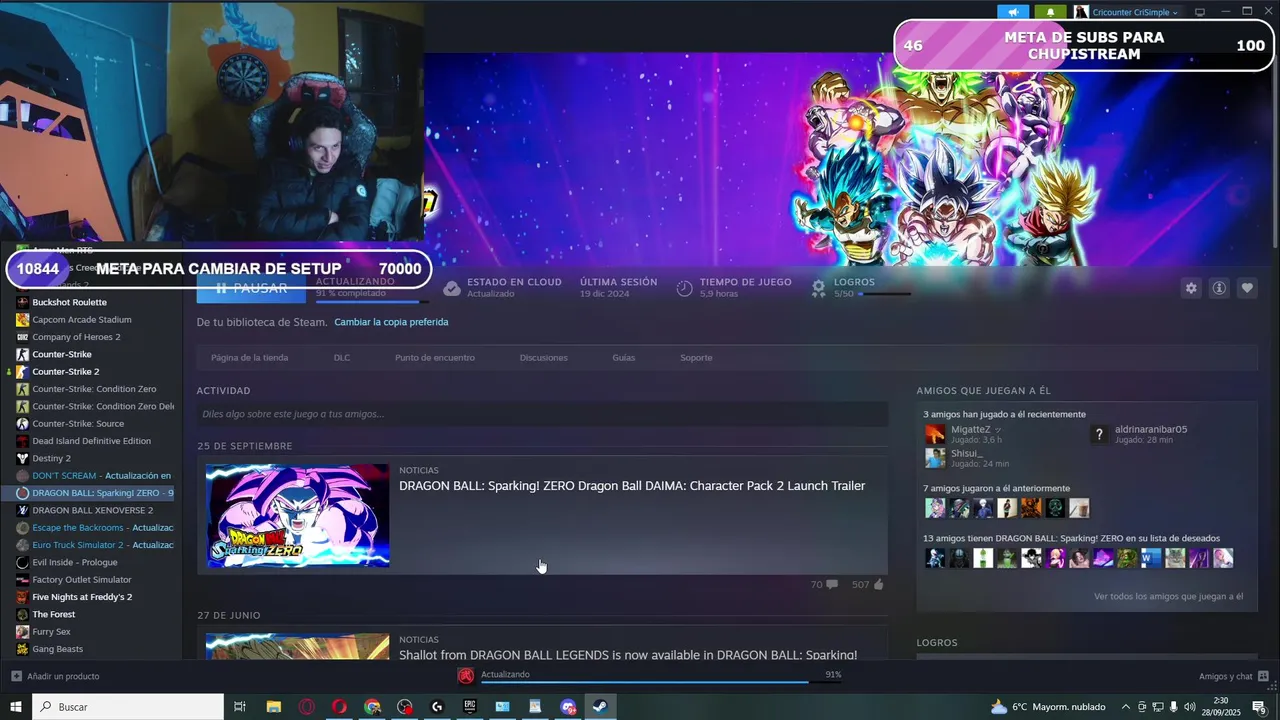Viewport: 1280px width, 720px height.
Task: Open Steam notifications bell icon
Action: [x=1050, y=12]
